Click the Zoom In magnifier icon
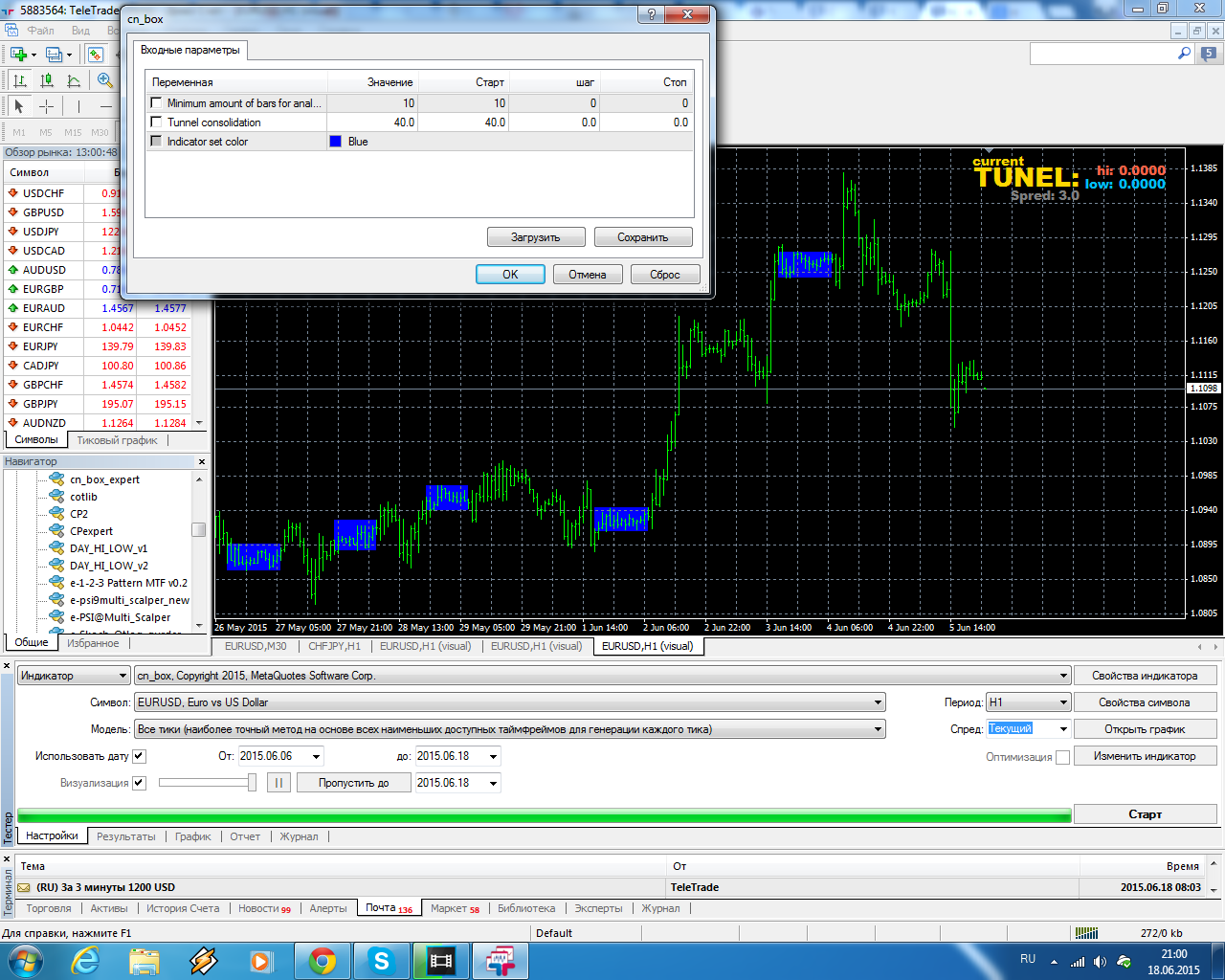 tap(105, 80)
